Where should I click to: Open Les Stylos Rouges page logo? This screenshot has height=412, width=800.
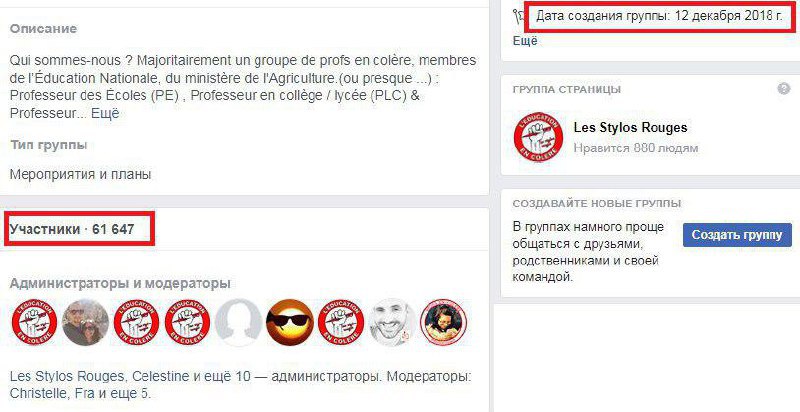[x=538, y=137]
